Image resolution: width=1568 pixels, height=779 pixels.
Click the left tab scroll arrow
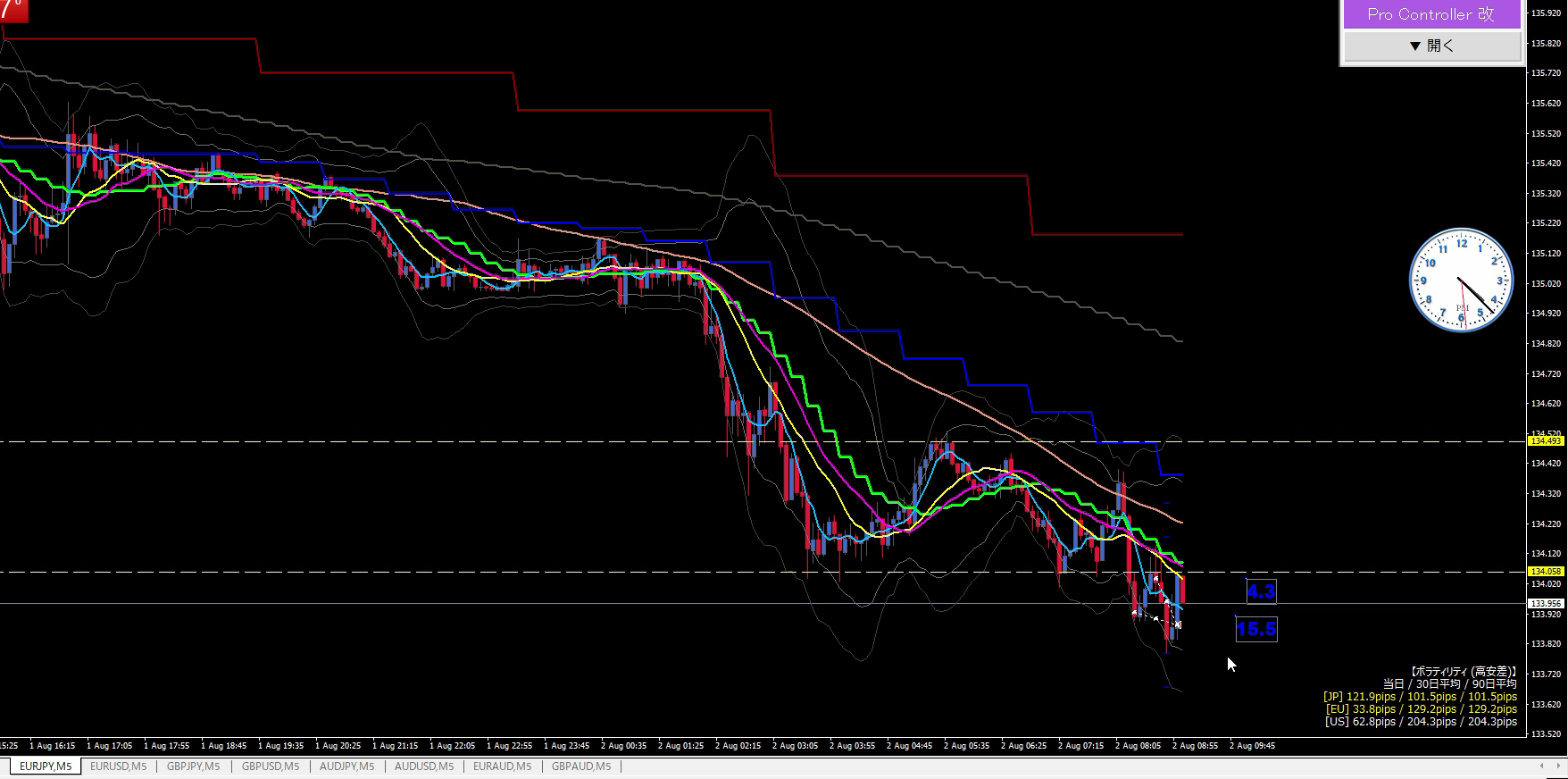[1541, 766]
